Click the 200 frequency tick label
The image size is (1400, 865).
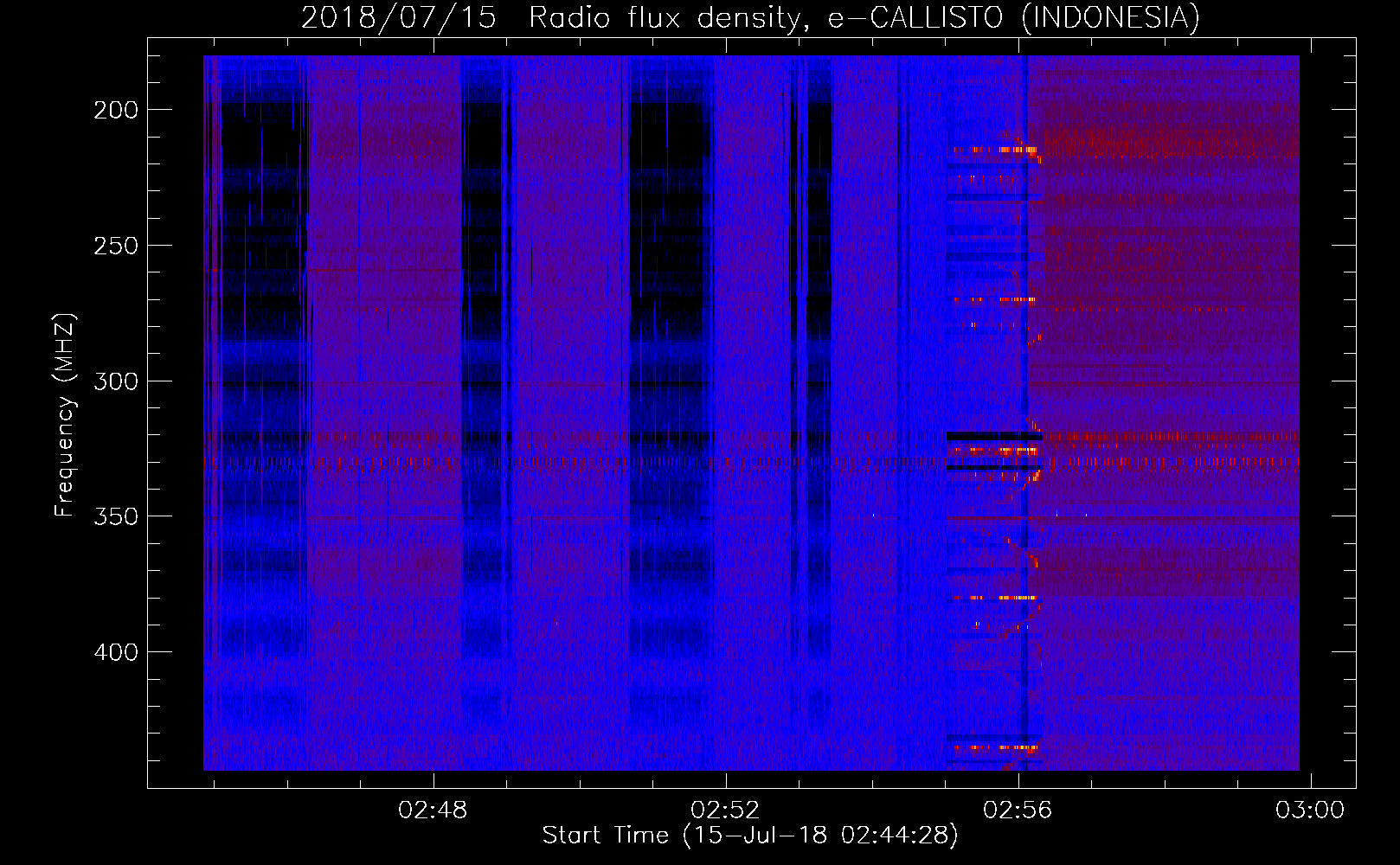tap(115, 110)
